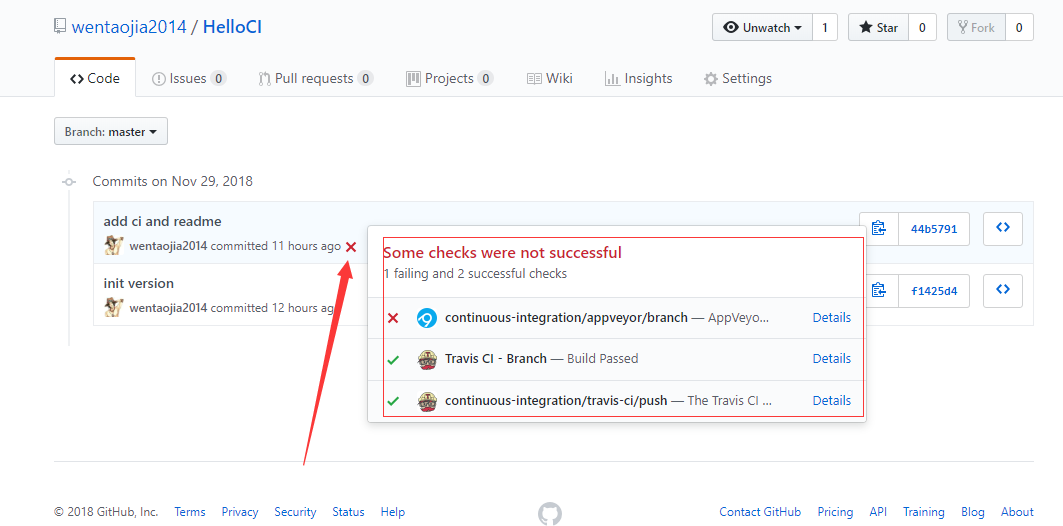Open the "init version" commit
Image resolution: width=1063 pixels, height=526 pixels.
(x=139, y=283)
